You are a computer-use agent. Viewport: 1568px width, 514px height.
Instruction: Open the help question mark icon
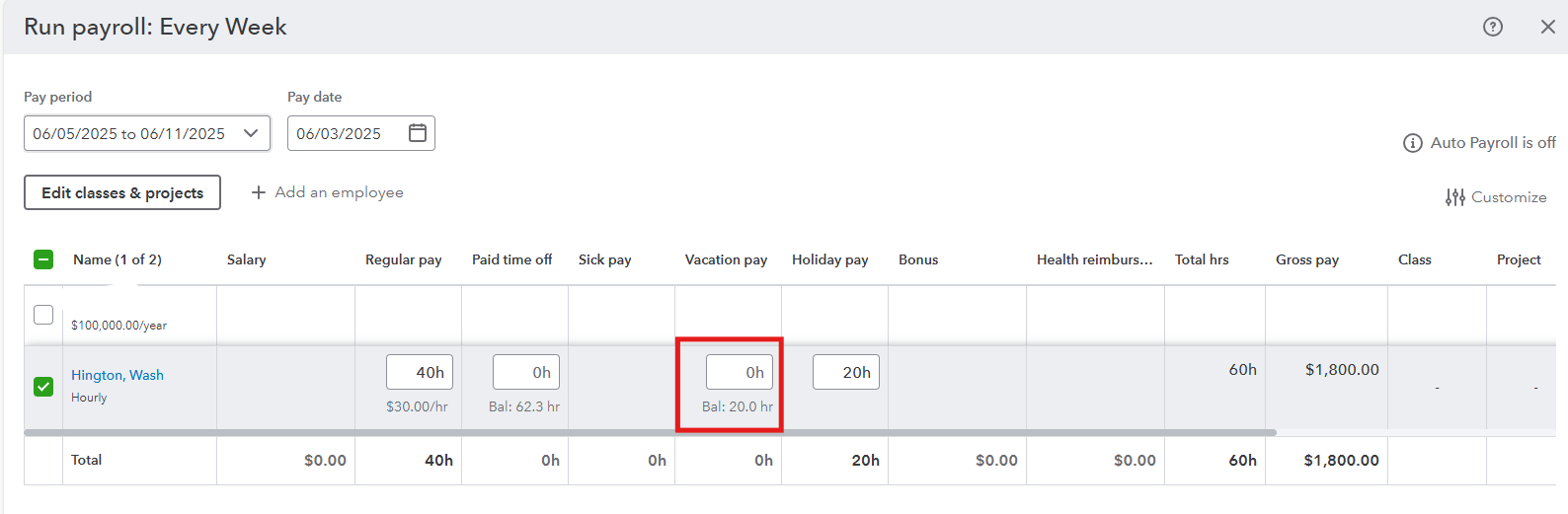pyautogui.click(x=1493, y=27)
